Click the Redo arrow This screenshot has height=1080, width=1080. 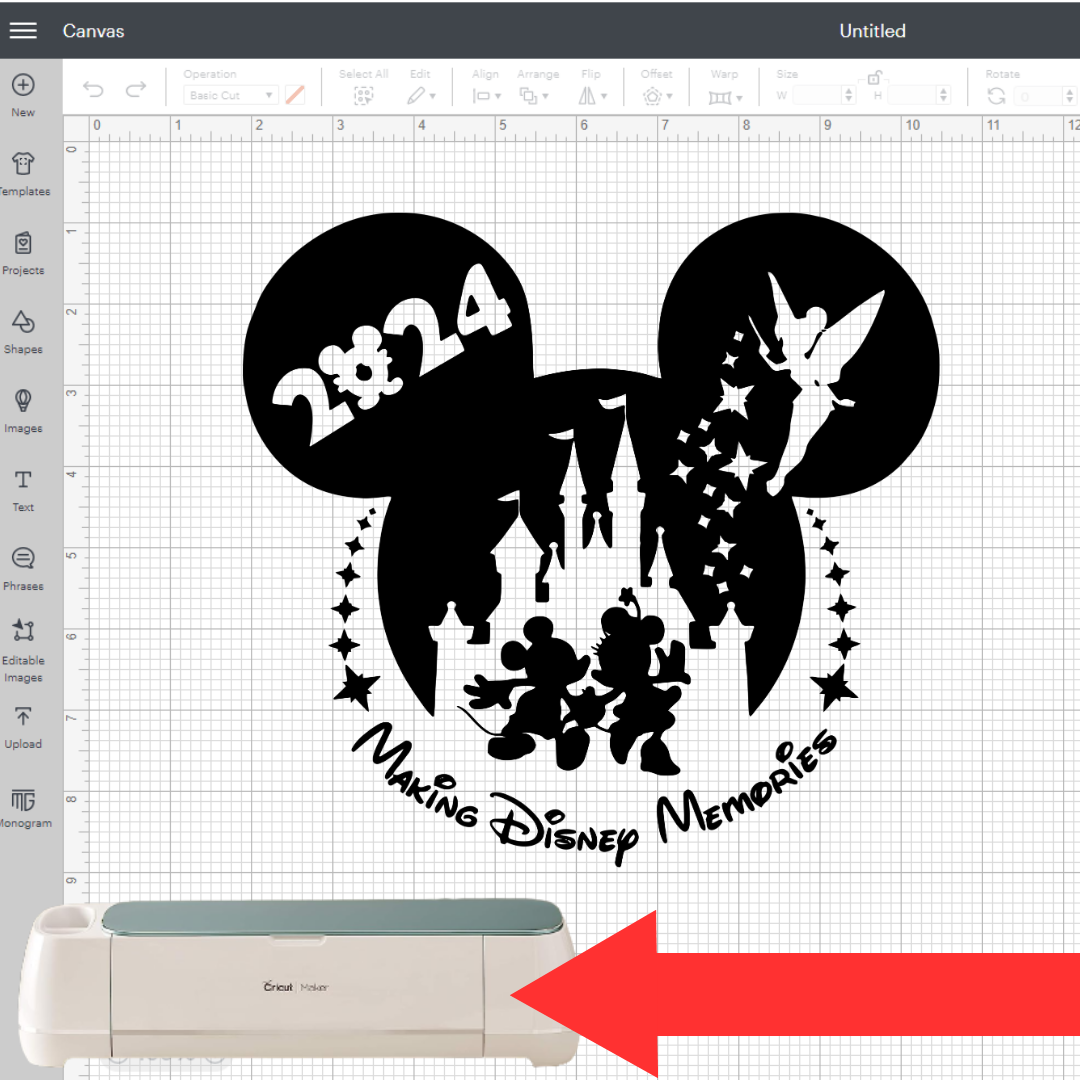[136, 90]
